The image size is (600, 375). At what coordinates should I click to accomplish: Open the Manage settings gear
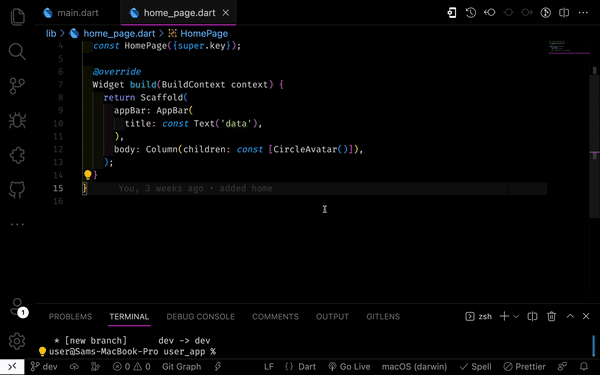(17, 341)
